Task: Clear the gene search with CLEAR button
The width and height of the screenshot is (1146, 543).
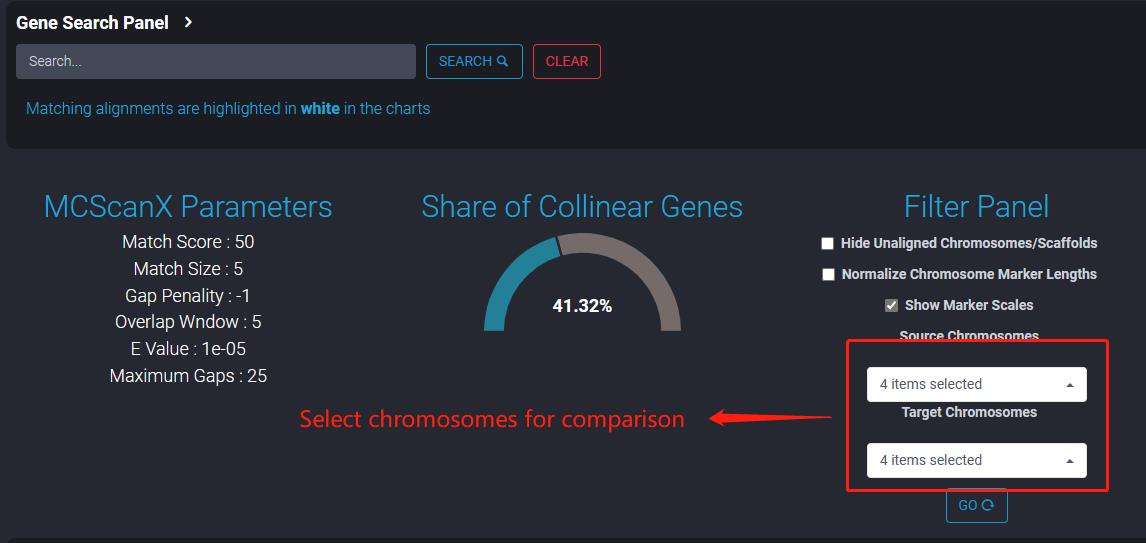Action: click(x=567, y=61)
